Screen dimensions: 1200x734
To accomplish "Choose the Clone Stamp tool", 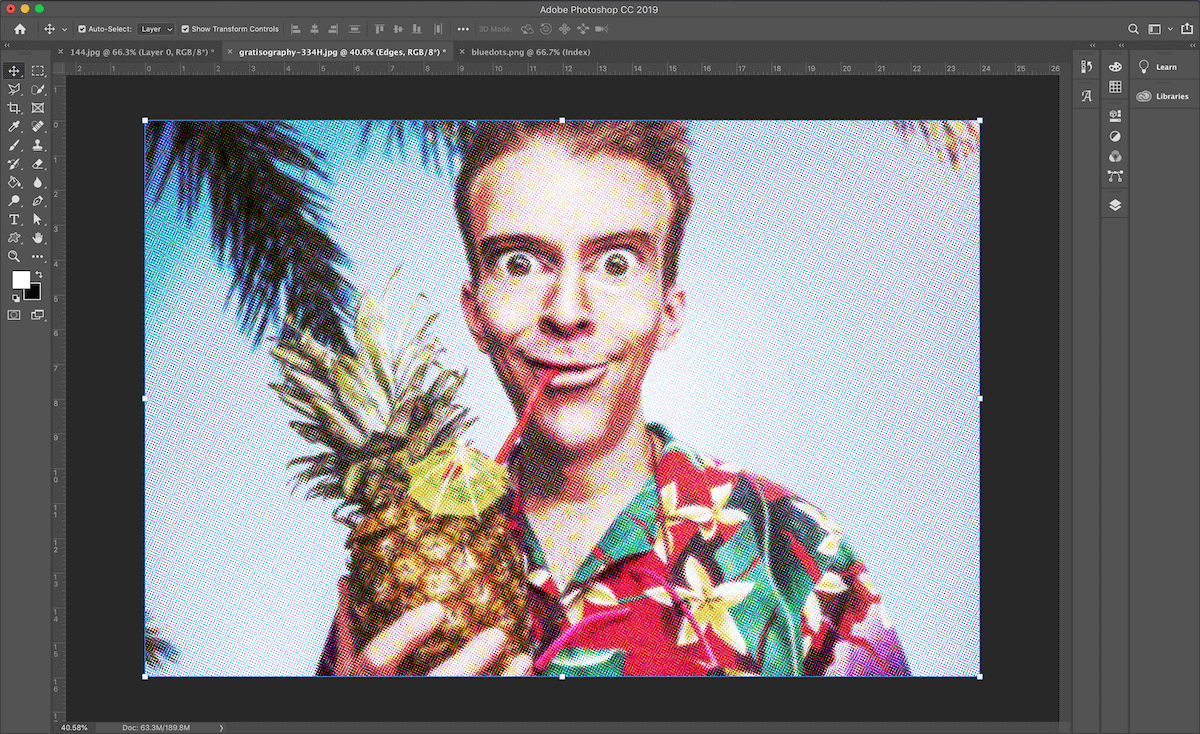I will 38,144.
